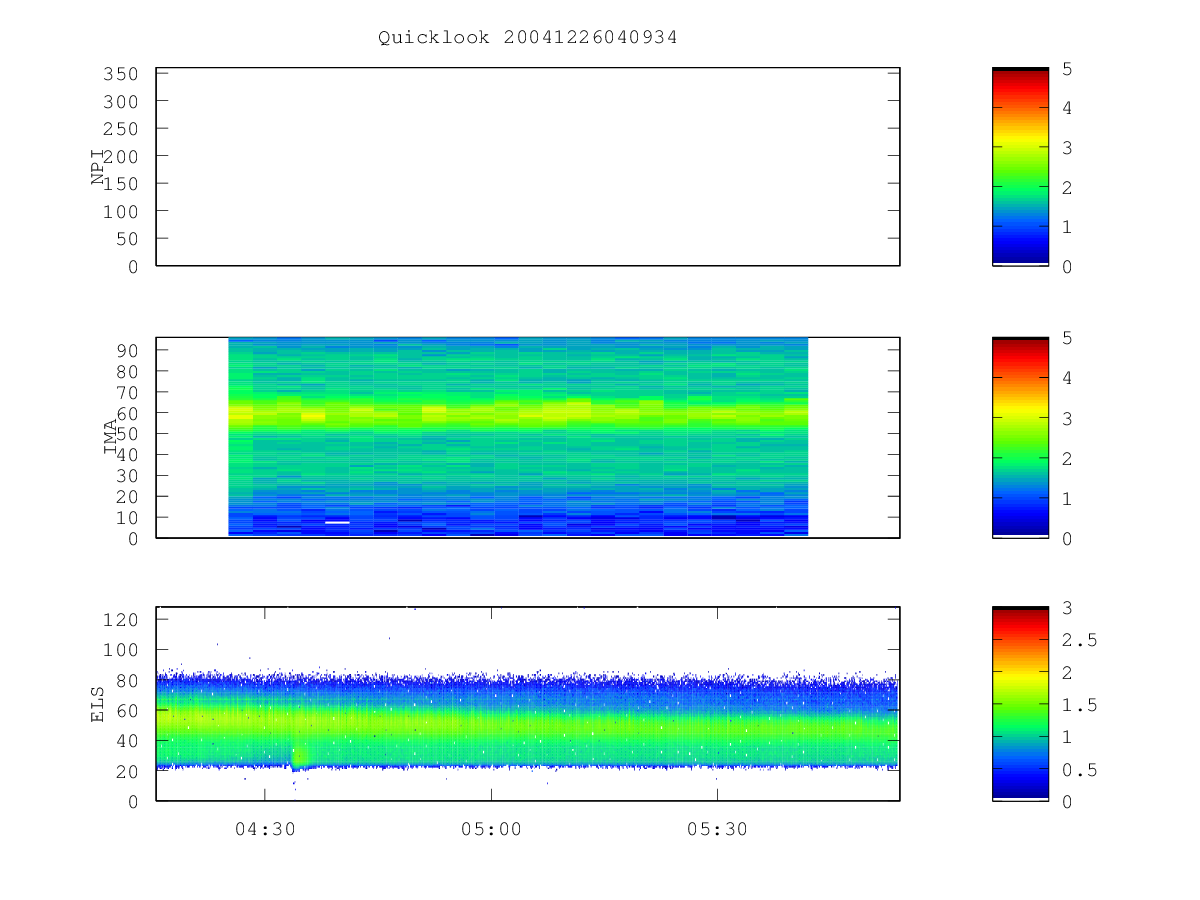Click the 05:00 time tick label
The width and height of the screenshot is (1200, 900).
pyautogui.click(x=491, y=830)
